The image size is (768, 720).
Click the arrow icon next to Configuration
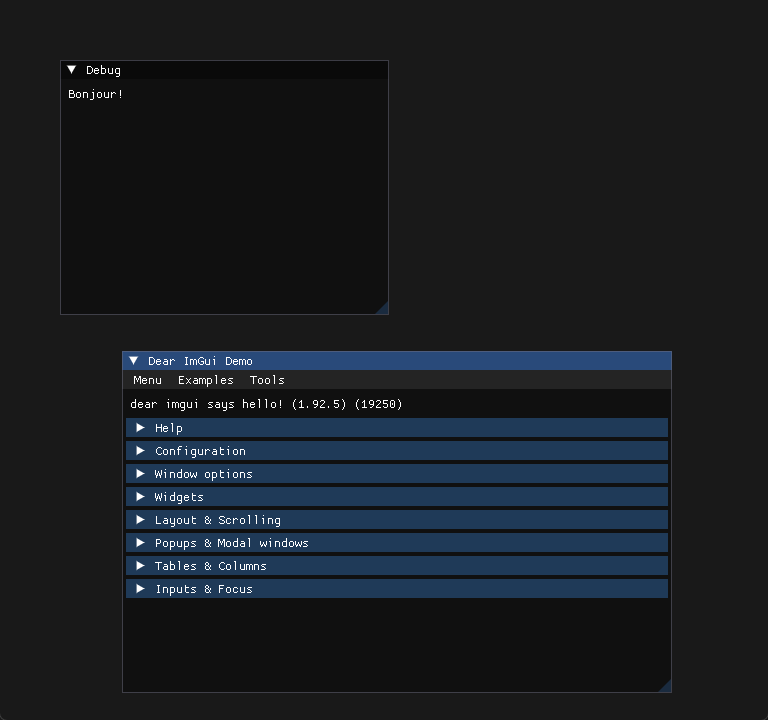(x=141, y=451)
